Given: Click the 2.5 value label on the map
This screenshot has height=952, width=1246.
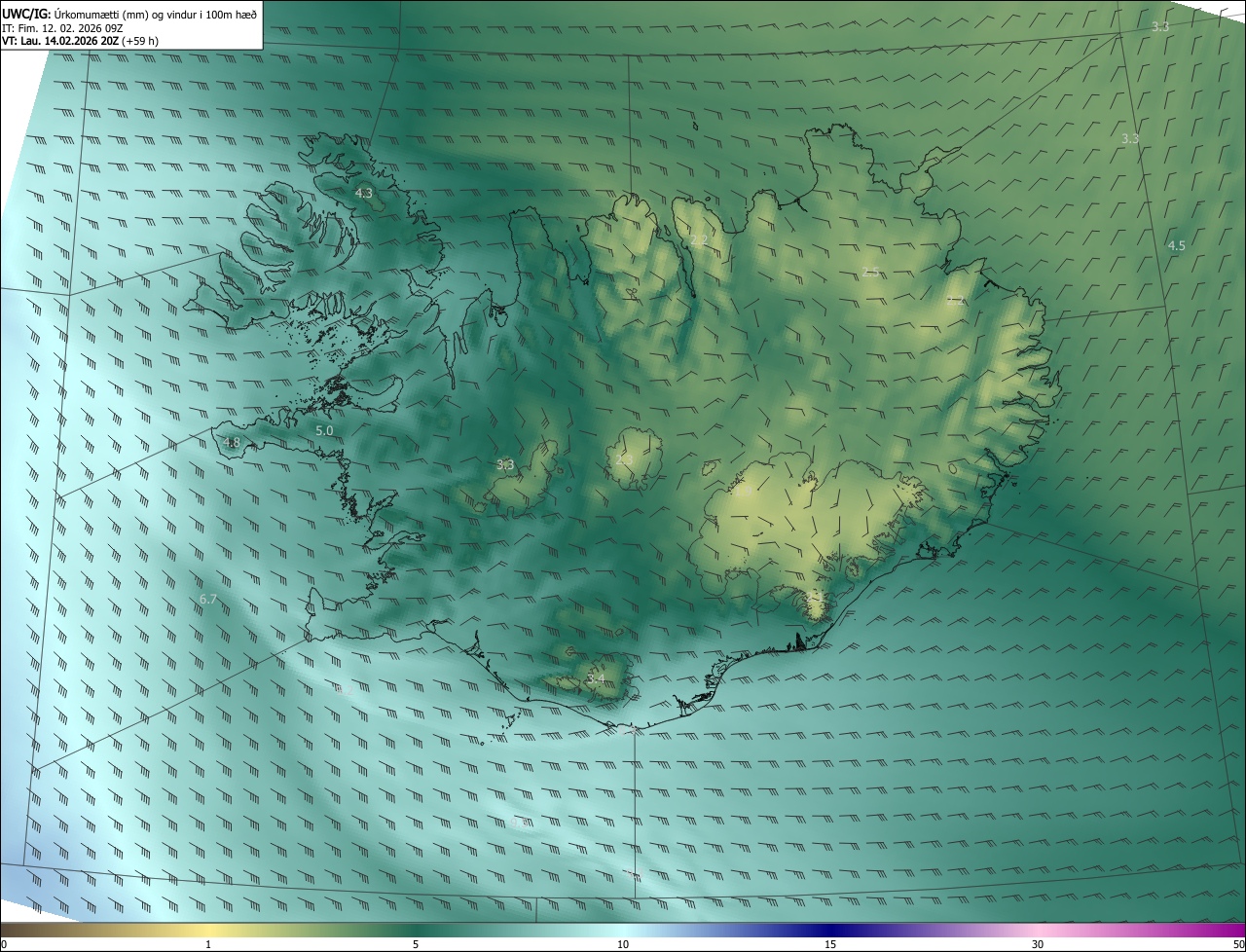Looking at the screenshot, I should tap(870, 272).
